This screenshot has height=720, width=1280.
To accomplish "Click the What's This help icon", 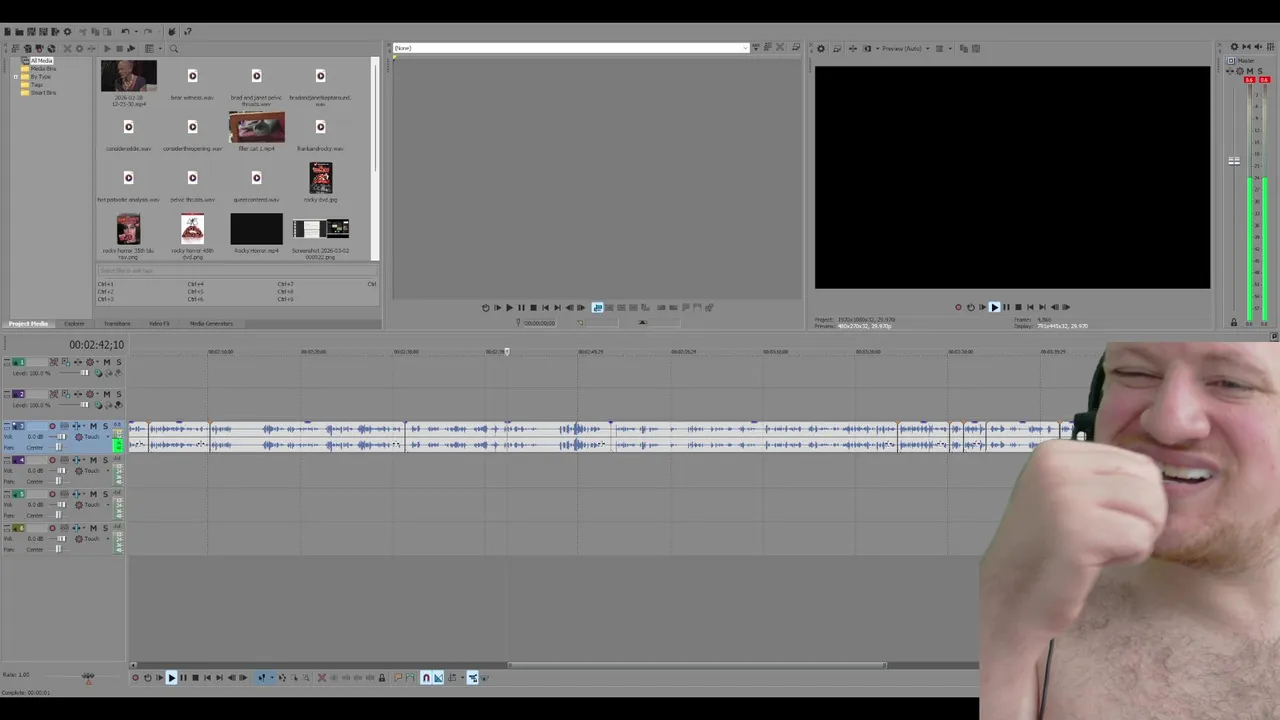I will [187, 32].
